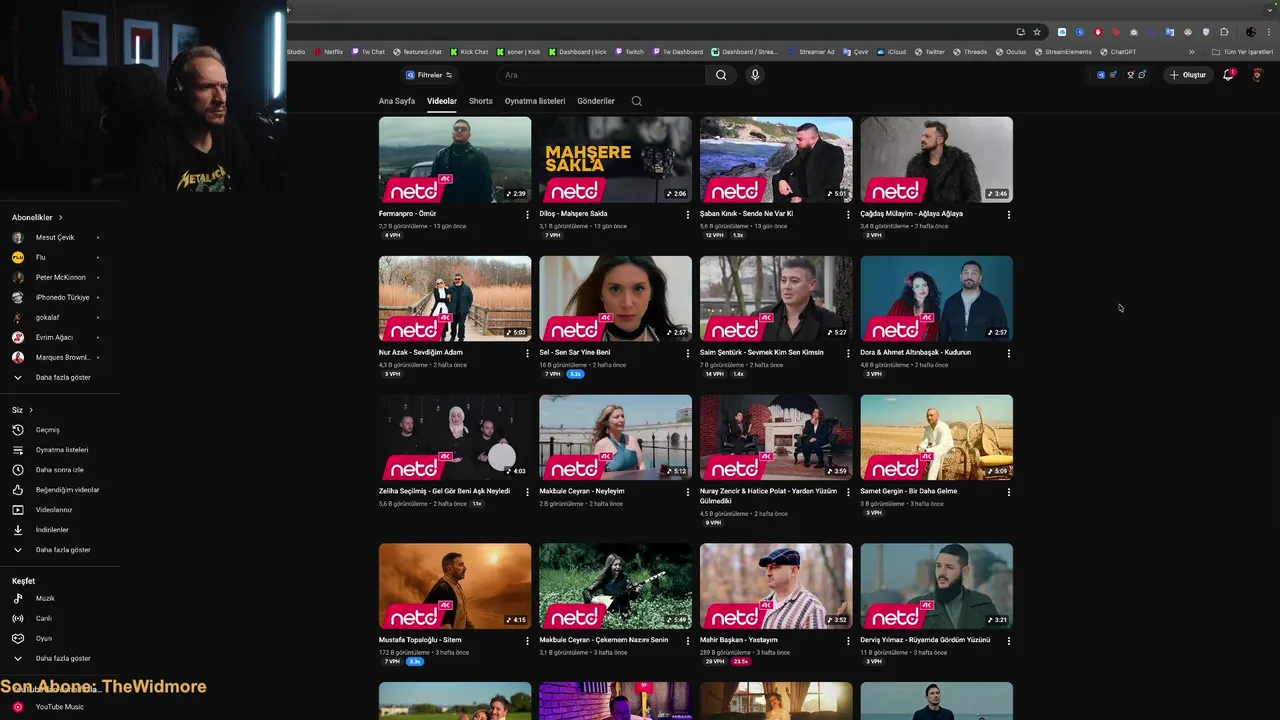The height and width of the screenshot is (720, 1280).
Task: Click the Oluştur create button
Action: (1188, 75)
